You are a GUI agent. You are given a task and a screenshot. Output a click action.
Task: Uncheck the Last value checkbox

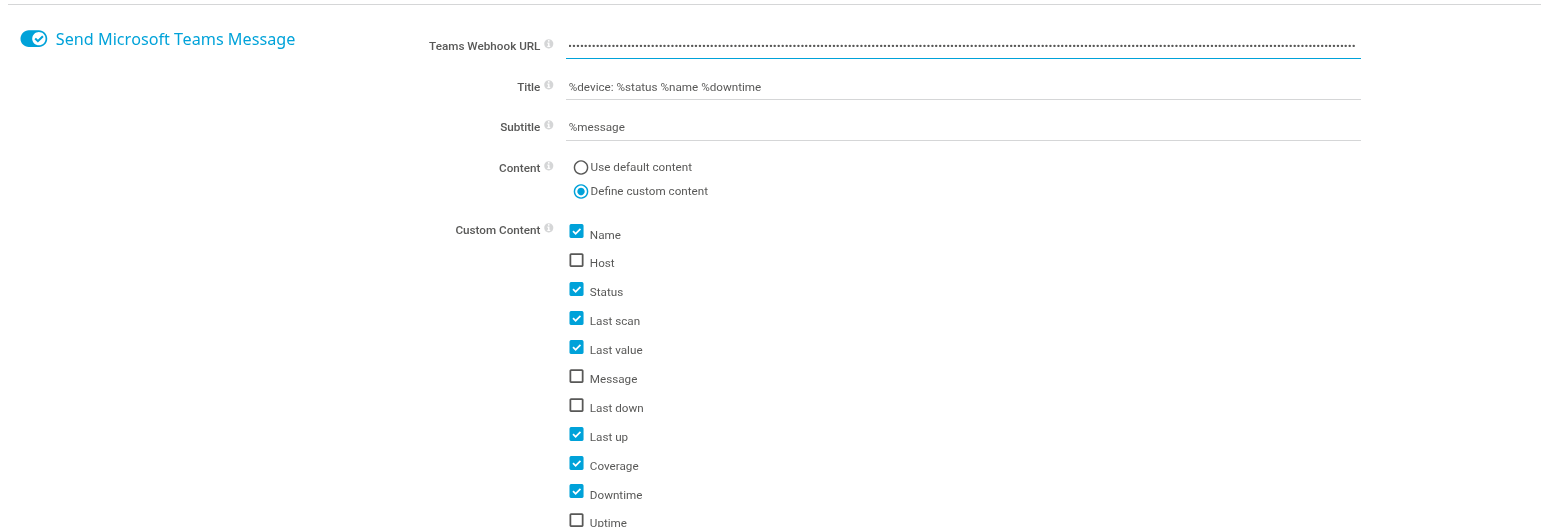coord(577,347)
